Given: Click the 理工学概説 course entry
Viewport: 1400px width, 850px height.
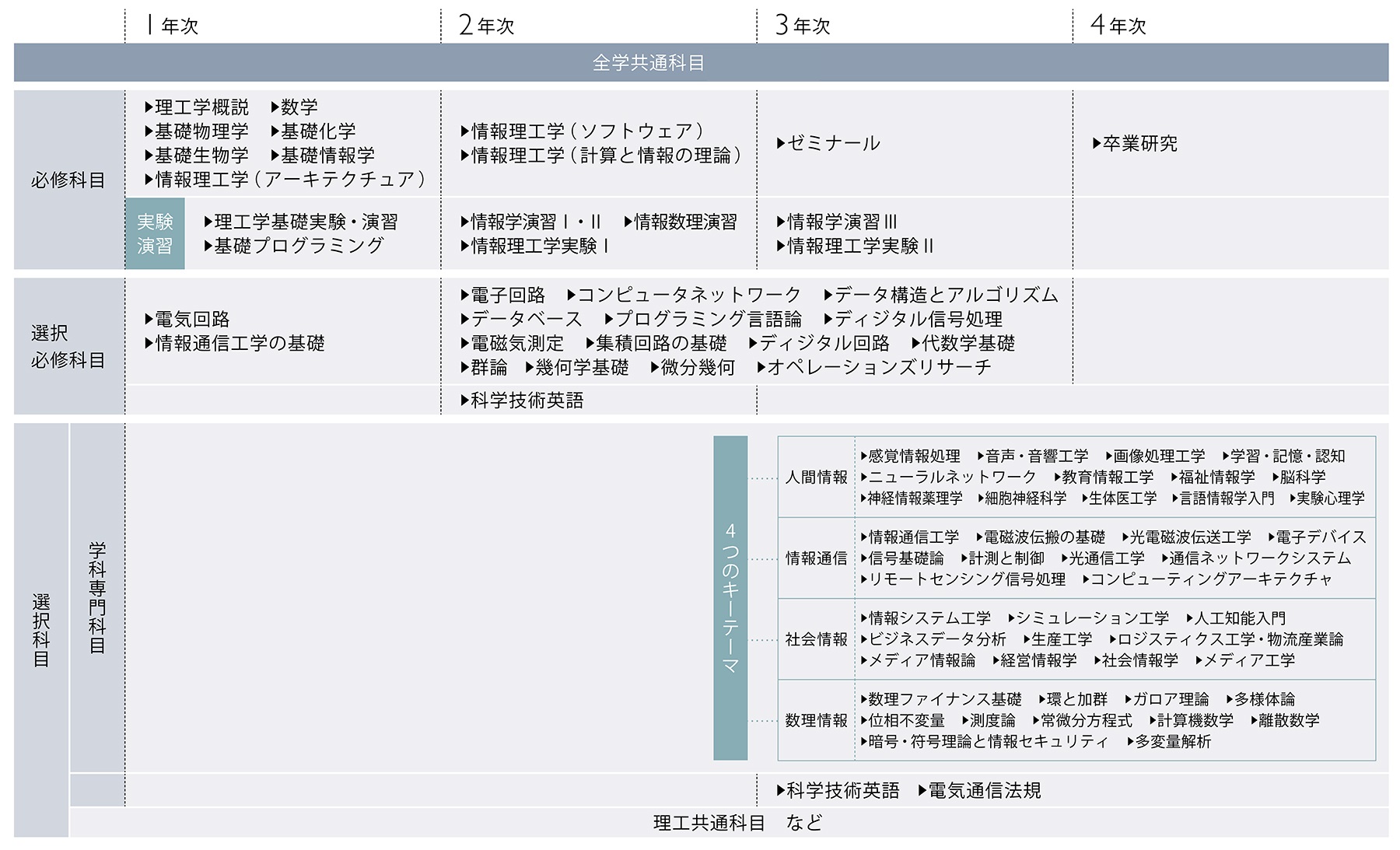Looking at the screenshot, I should (197, 107).
